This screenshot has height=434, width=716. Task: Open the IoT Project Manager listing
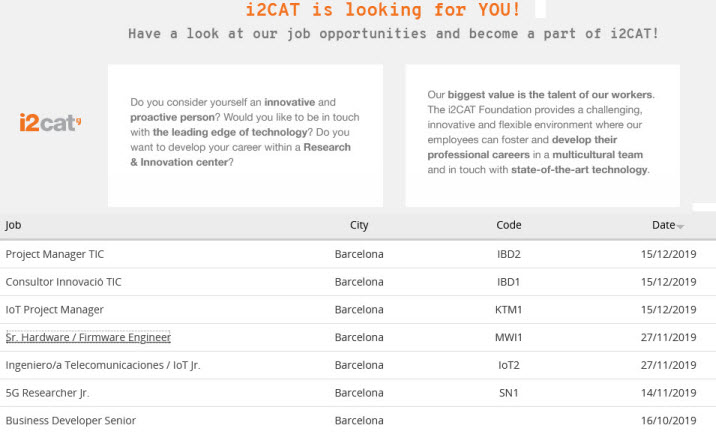[x=54, y=310]
